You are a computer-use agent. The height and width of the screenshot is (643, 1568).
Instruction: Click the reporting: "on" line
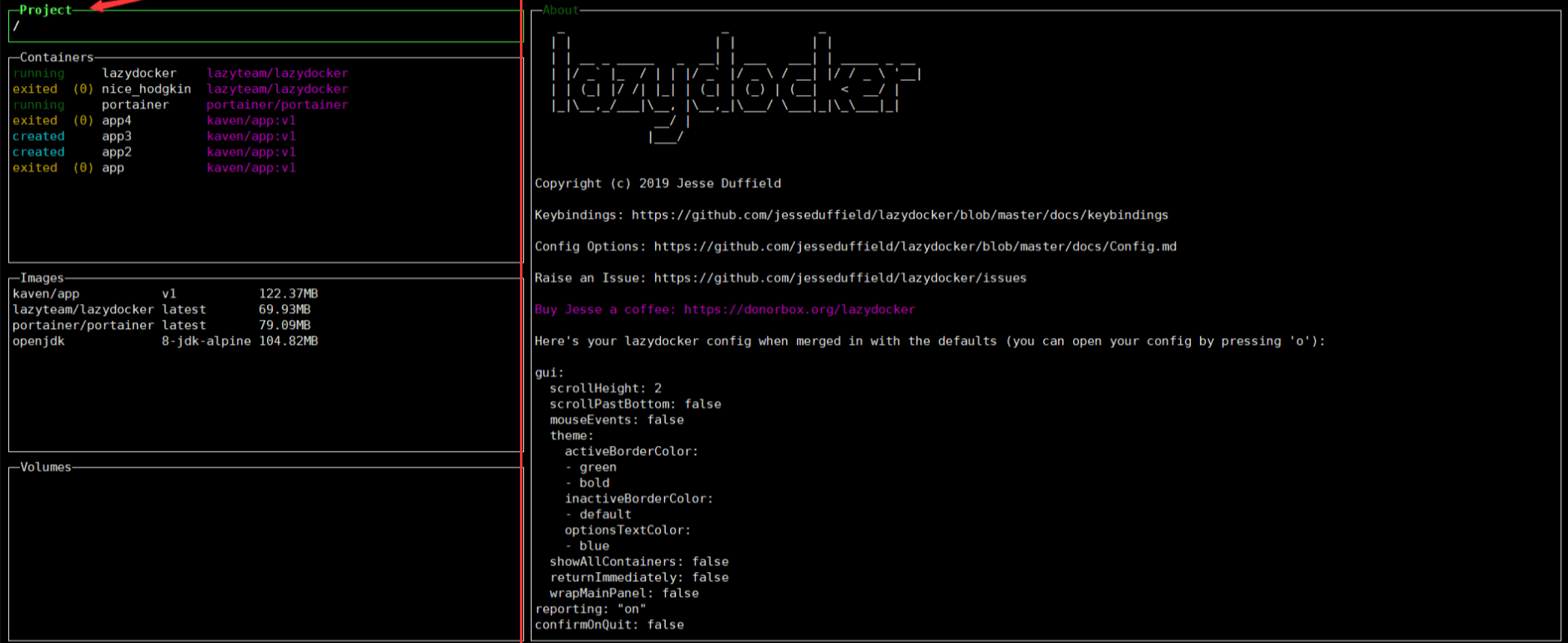click(590, 610)
